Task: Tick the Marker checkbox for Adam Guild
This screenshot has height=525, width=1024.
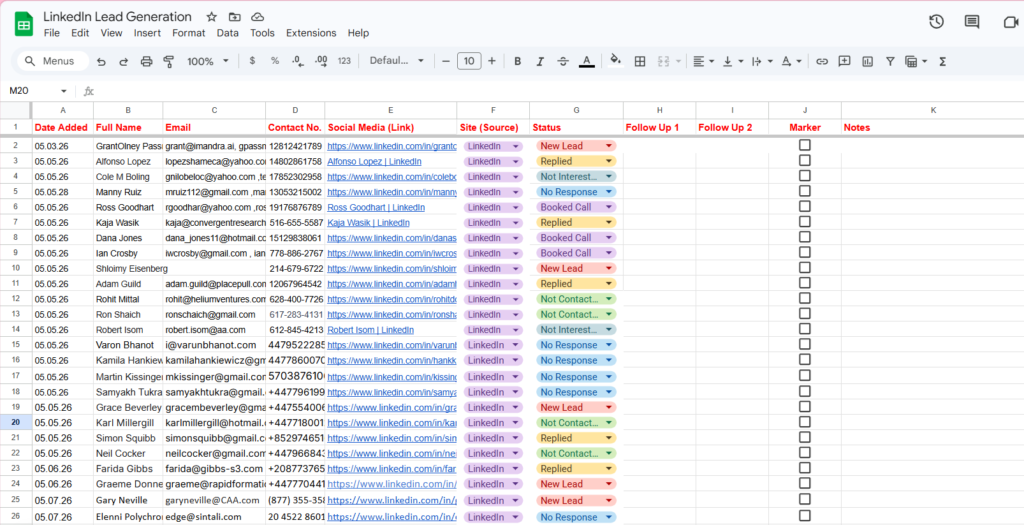Action: (805, 283)
